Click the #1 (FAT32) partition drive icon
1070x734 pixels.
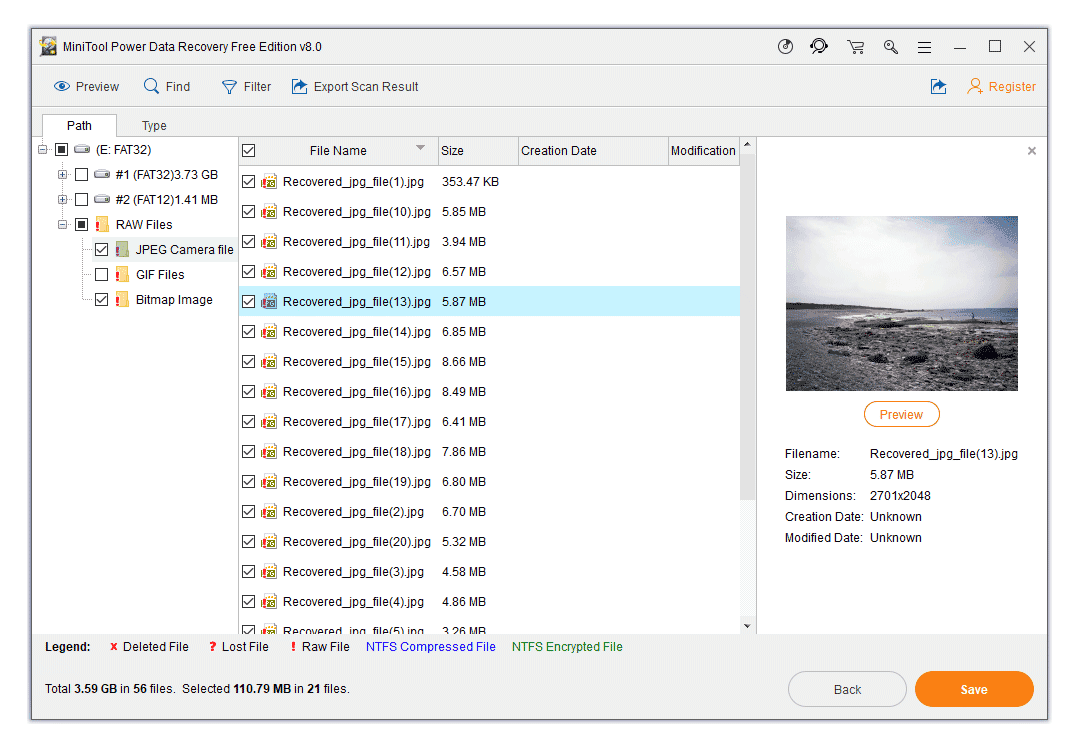pyautogui.click(x=102, y=174)
